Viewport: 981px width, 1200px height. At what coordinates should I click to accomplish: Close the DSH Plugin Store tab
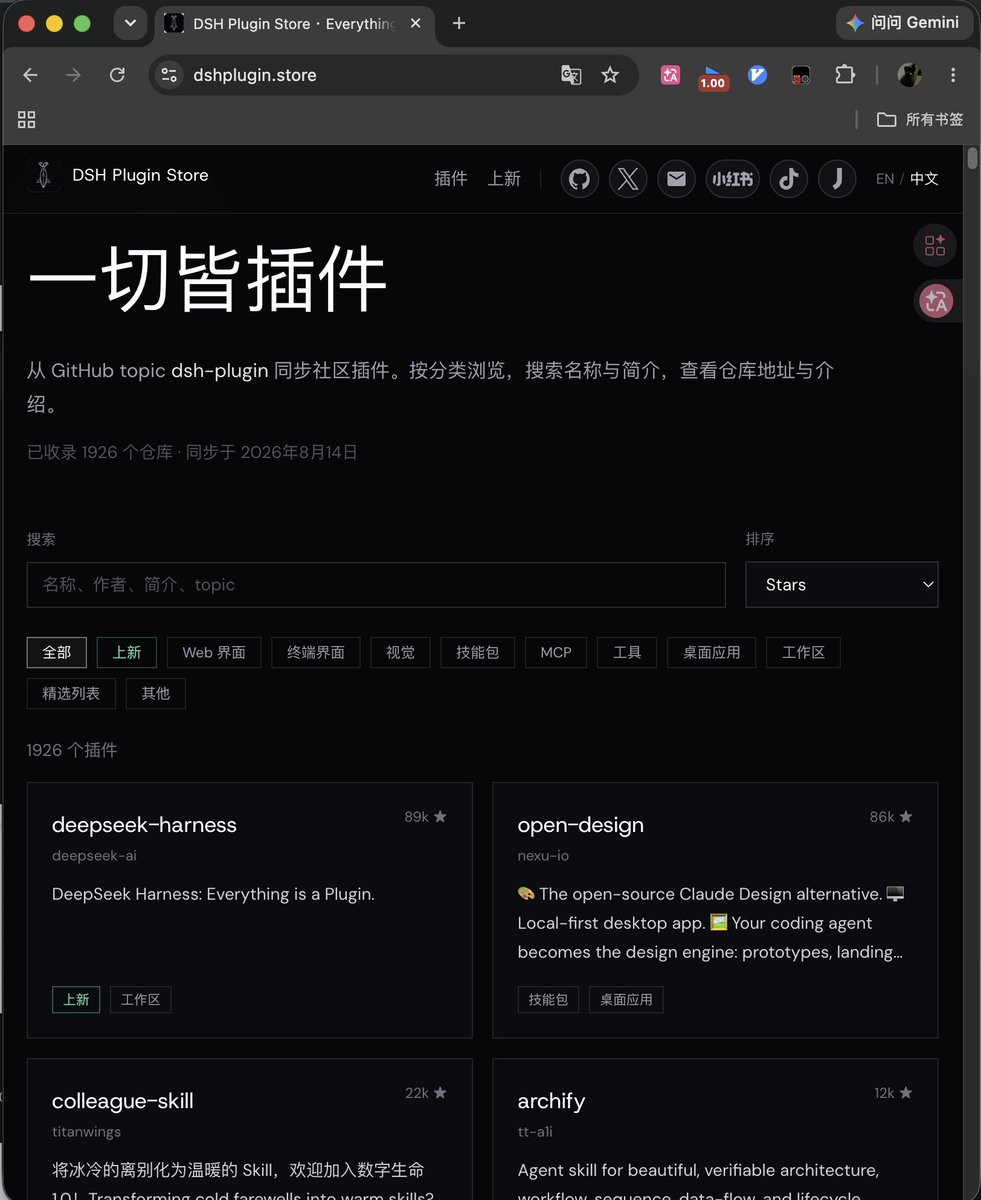click(416, 23)
